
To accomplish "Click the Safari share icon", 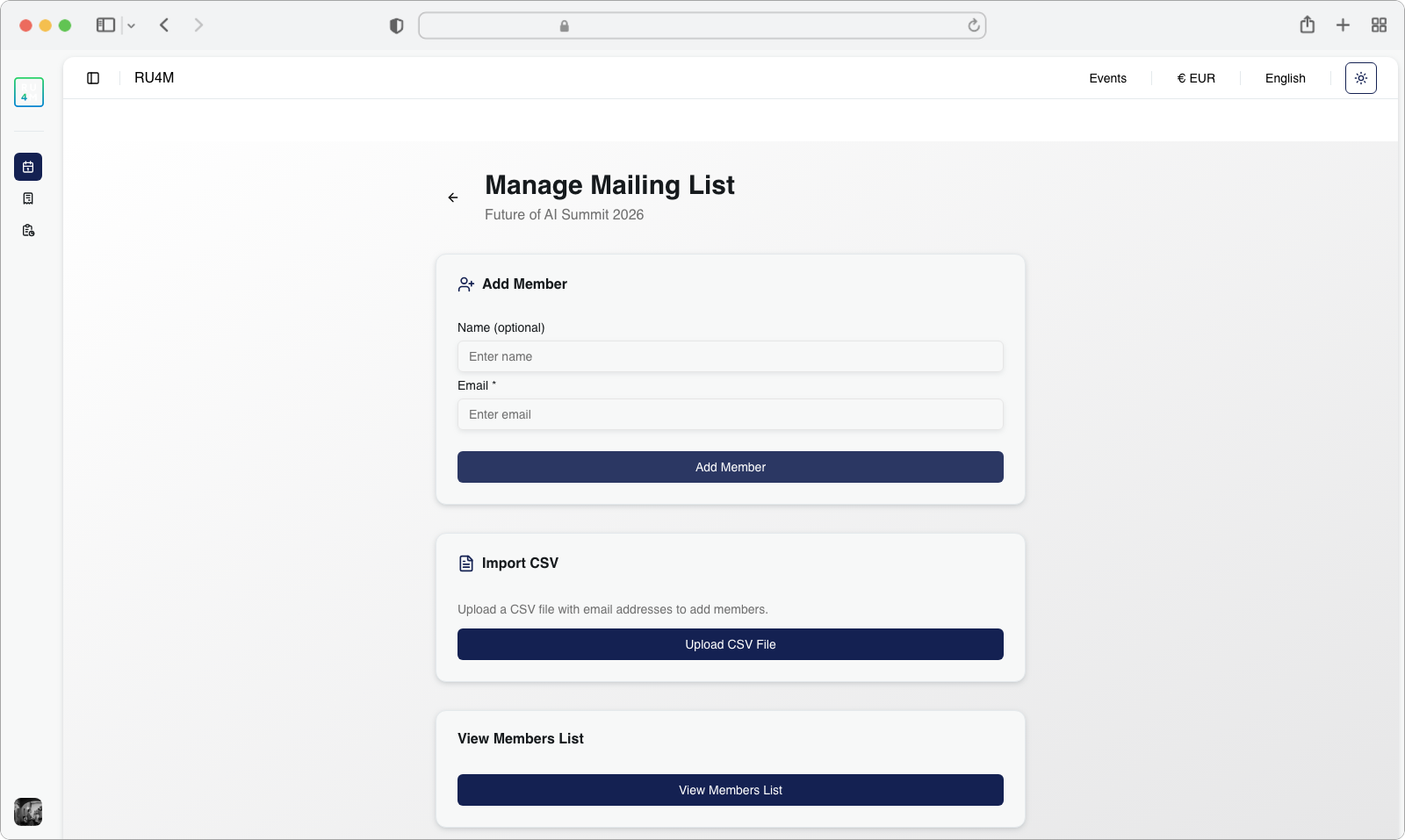I will pos(1307,25).
